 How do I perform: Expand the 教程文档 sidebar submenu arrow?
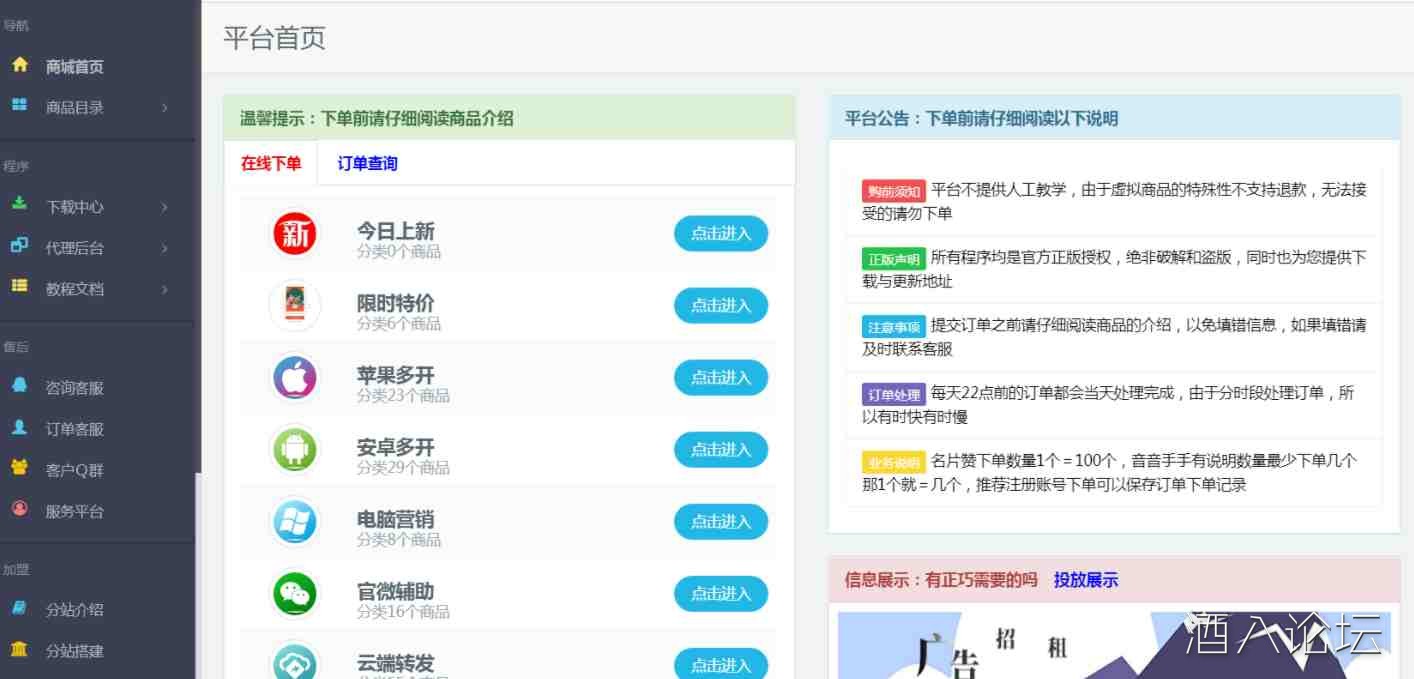click(165, 289)
